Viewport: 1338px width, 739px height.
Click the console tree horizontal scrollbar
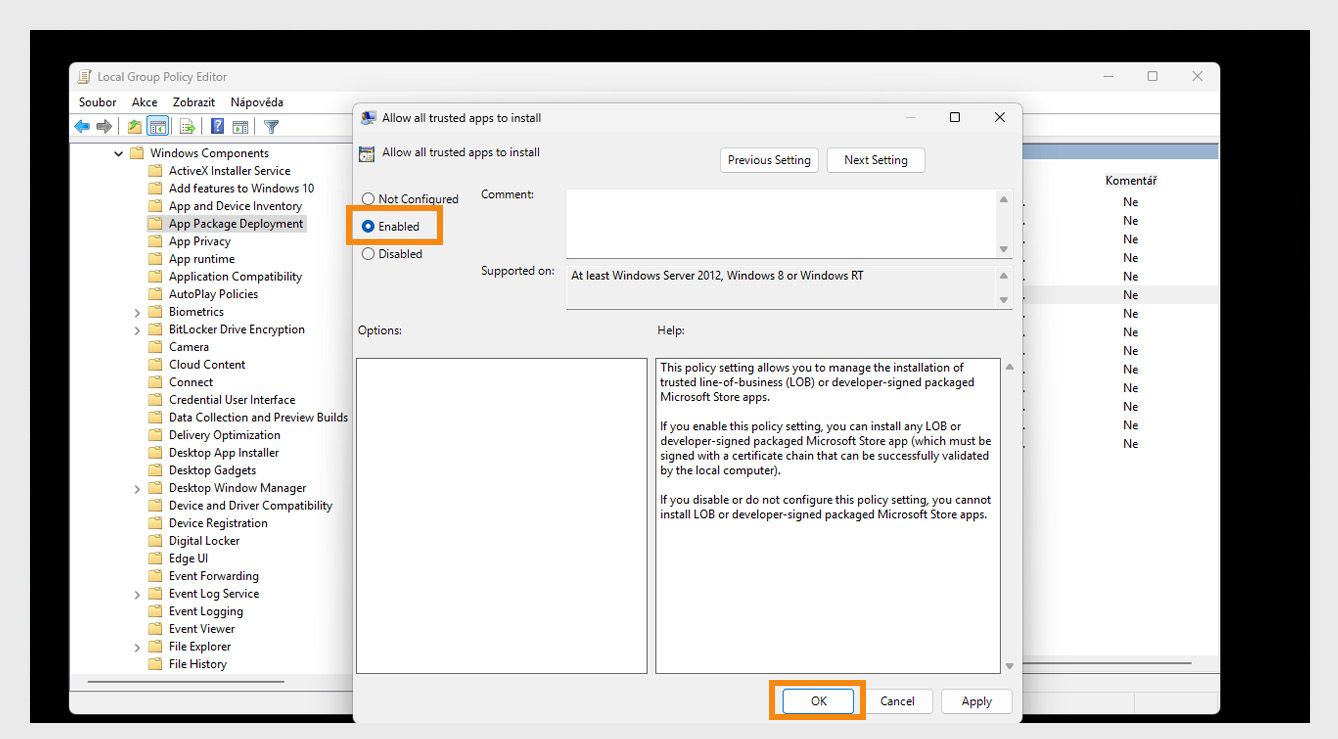point(186,682)
